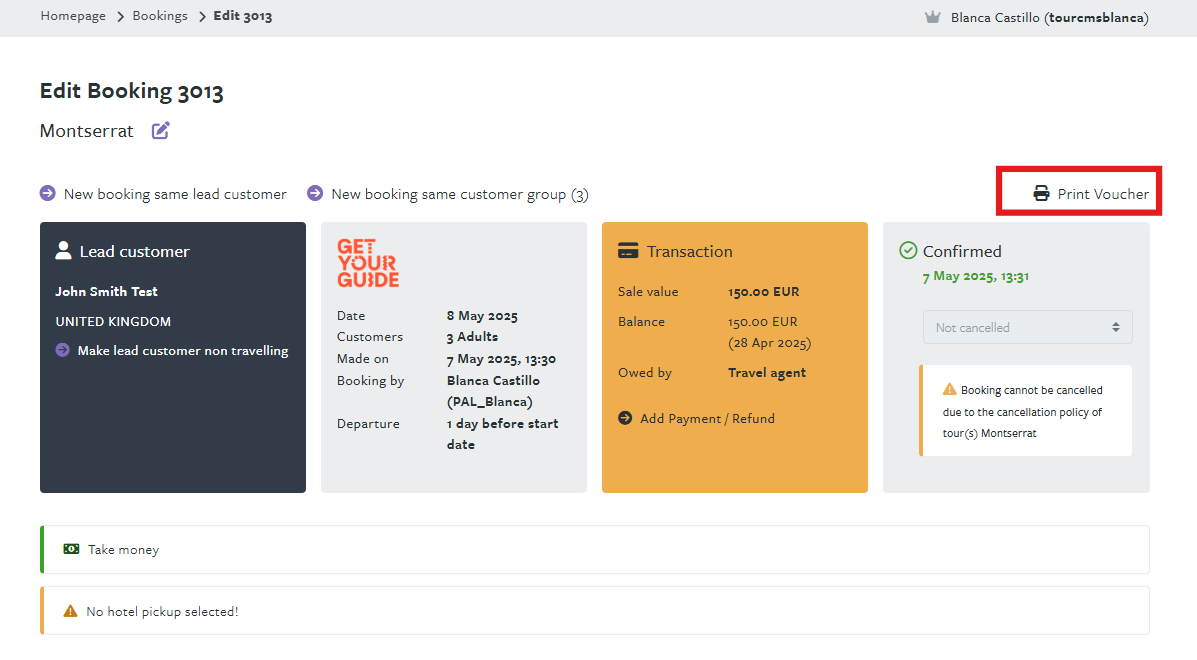Open the No hotel pickup selected notice

pos(595,610)
